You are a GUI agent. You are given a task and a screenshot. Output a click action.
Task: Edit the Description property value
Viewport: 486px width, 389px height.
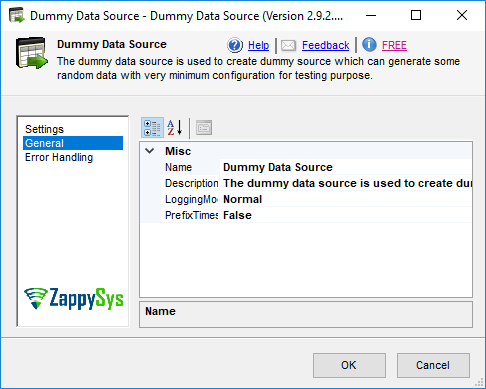[x=346, y=183]
